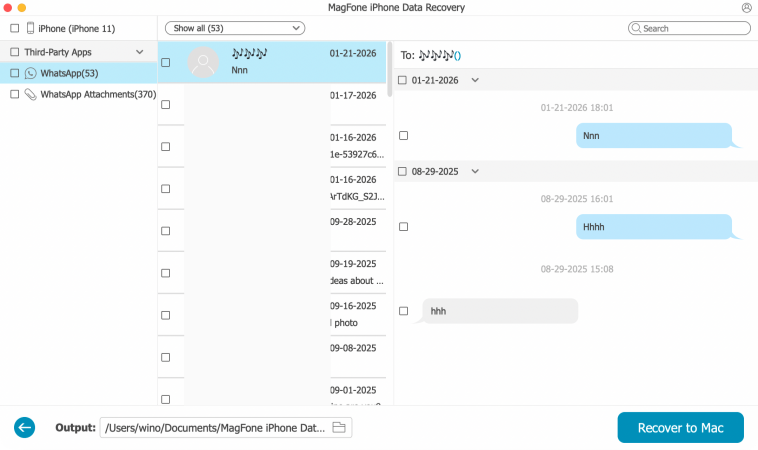The image size is (758, 450).
Task: Open the conversation dated 09-08-2025
Action: click(x=272, y=357)
